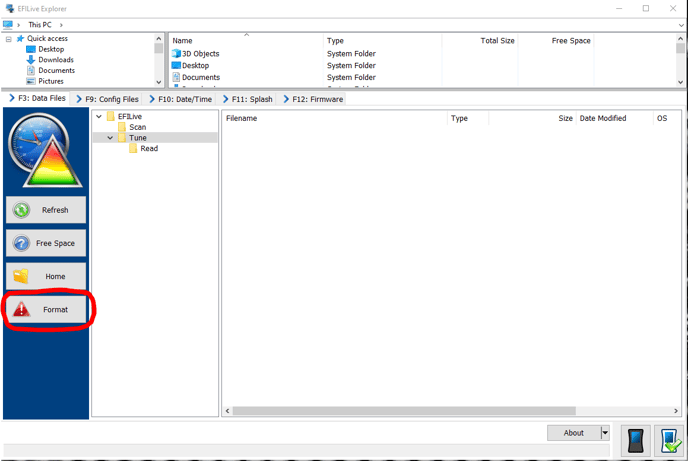Click the Refresh button

[x=46, y=210]
